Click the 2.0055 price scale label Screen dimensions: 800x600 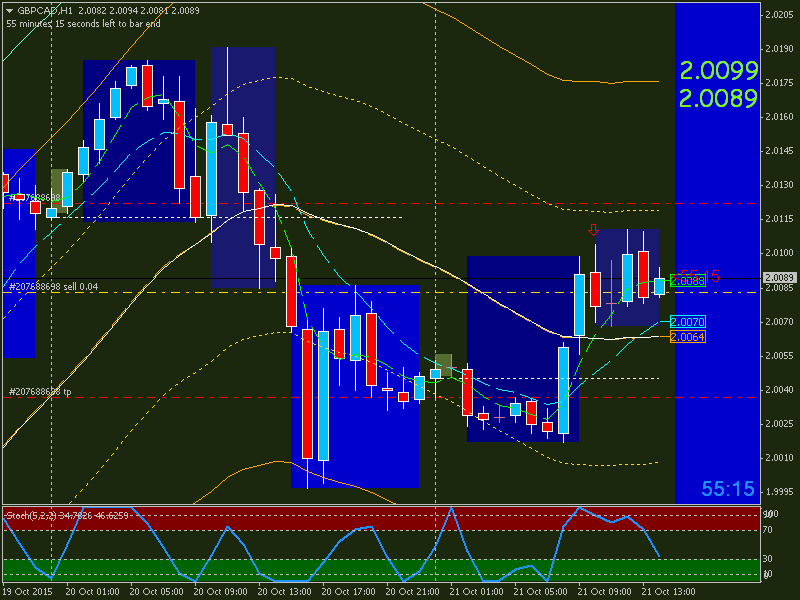779,356
